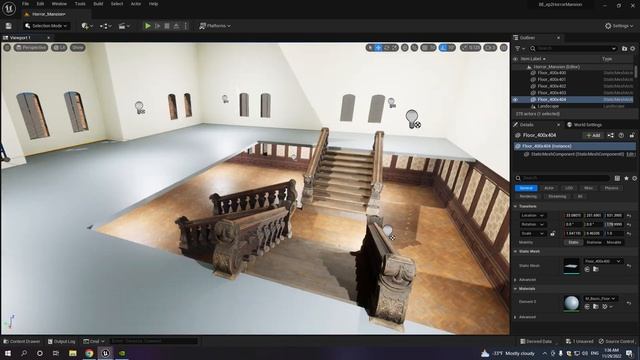Image resolution: width=640 pixels, height=360 pixels.
Task: Open the quick add content dropdown
Action: click(87, 26)
